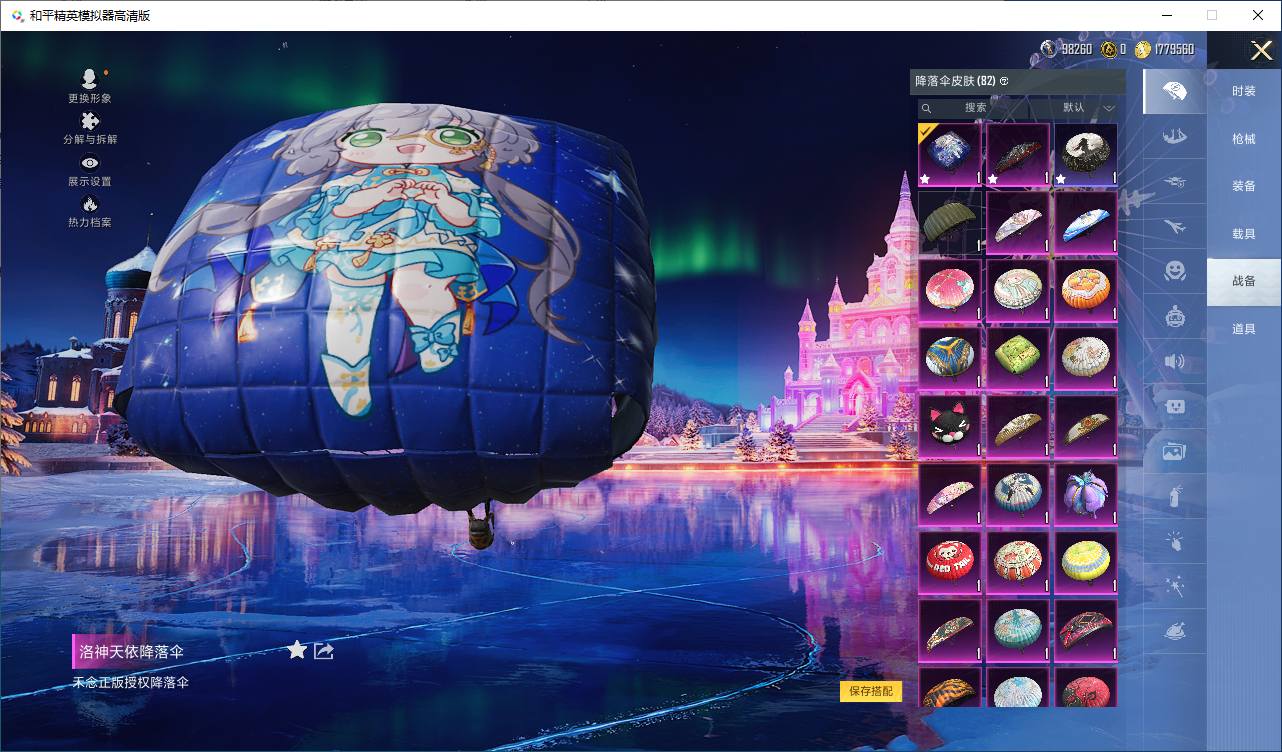Switch to the 枪械 tab

click(1244, 139)
